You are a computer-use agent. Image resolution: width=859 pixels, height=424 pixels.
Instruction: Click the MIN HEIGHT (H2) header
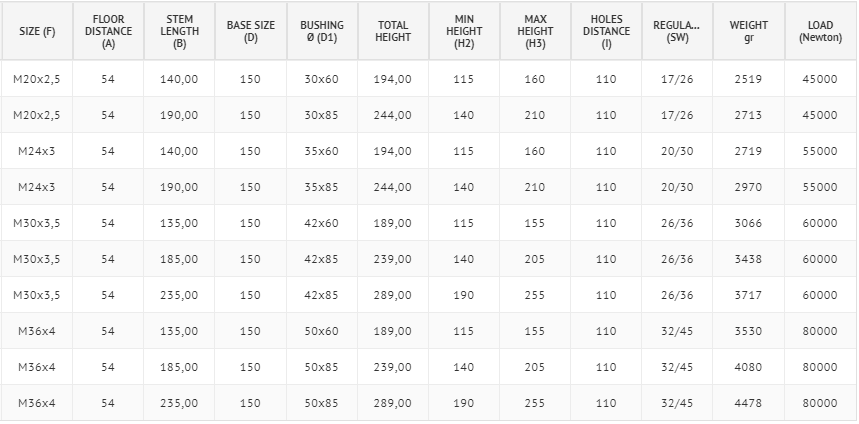click(464, 31)
